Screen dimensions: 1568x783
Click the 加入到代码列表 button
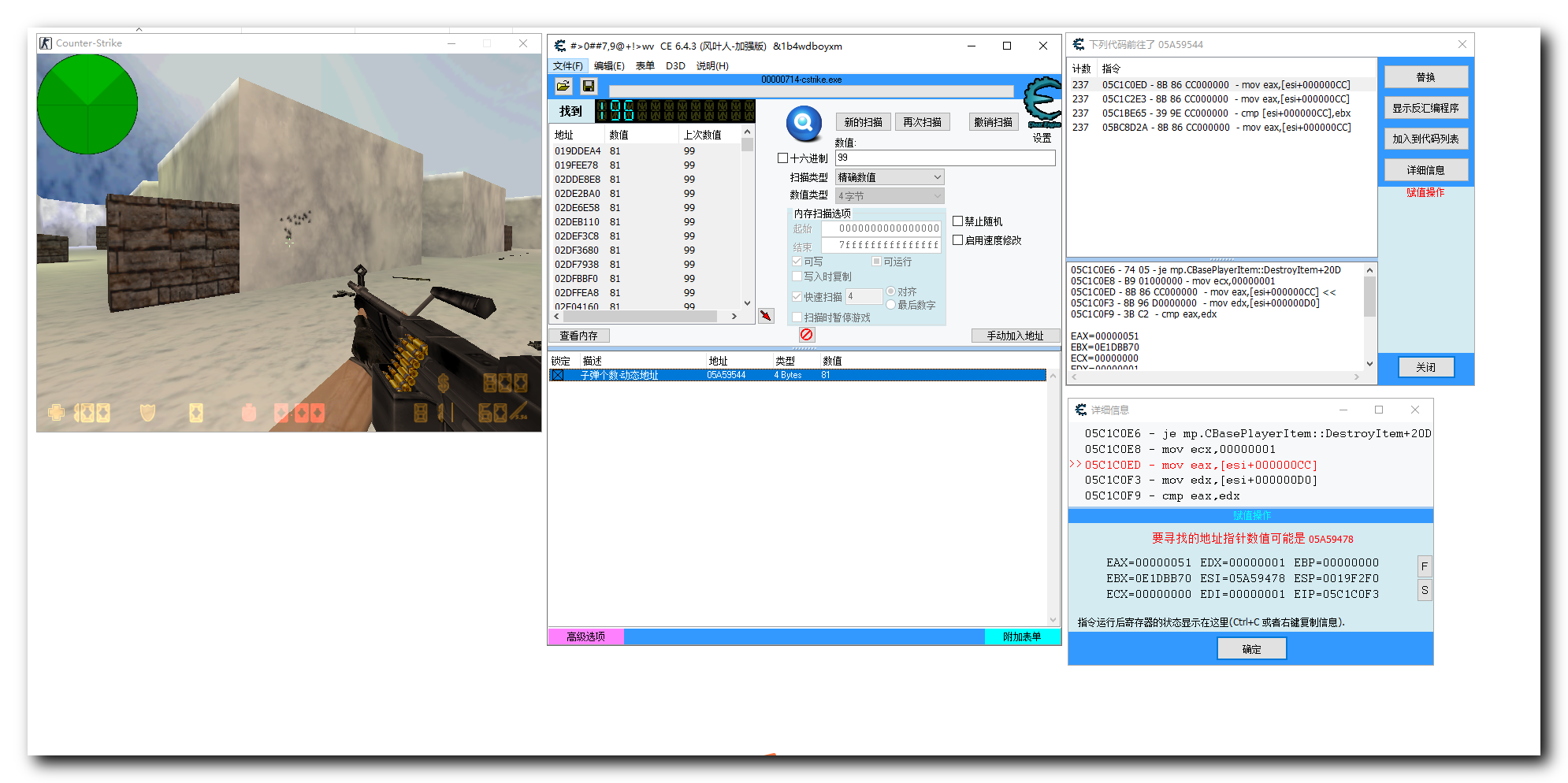point(1426,139)
